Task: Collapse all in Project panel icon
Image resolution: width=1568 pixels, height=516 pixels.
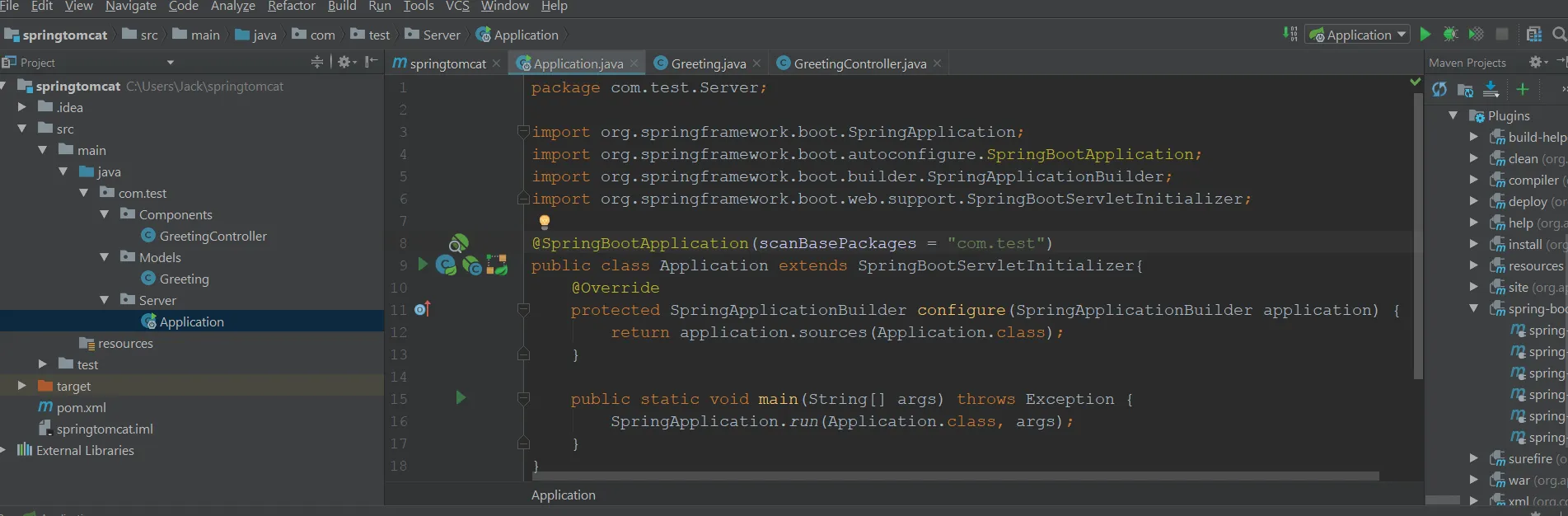Action: click(317, 62)
